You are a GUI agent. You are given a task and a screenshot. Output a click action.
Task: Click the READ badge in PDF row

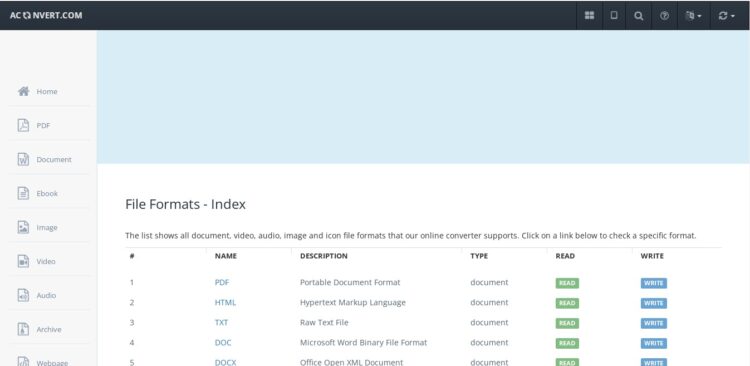pos(567,283)
